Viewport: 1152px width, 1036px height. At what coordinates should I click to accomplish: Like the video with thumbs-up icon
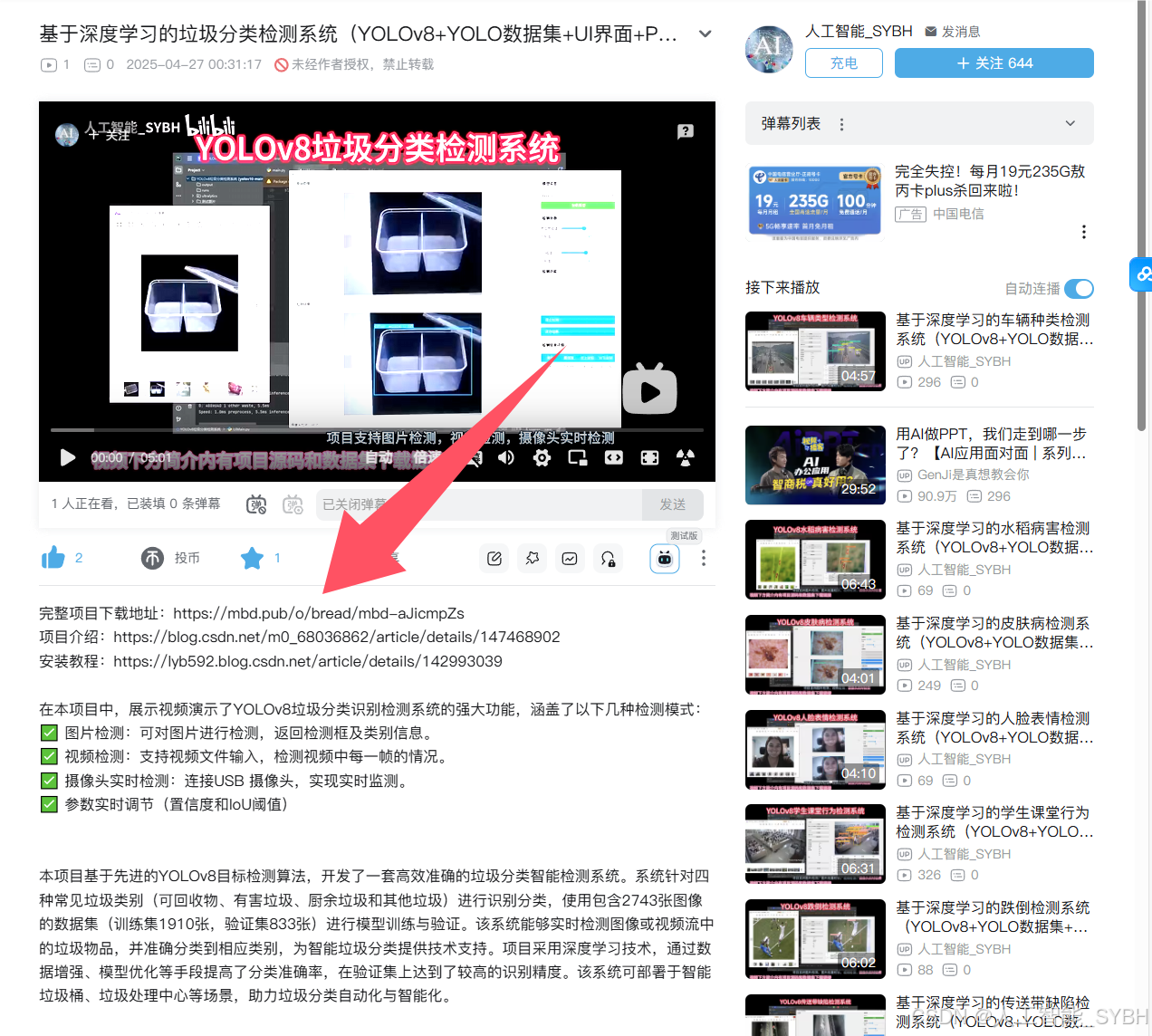(x=53, y=558)
